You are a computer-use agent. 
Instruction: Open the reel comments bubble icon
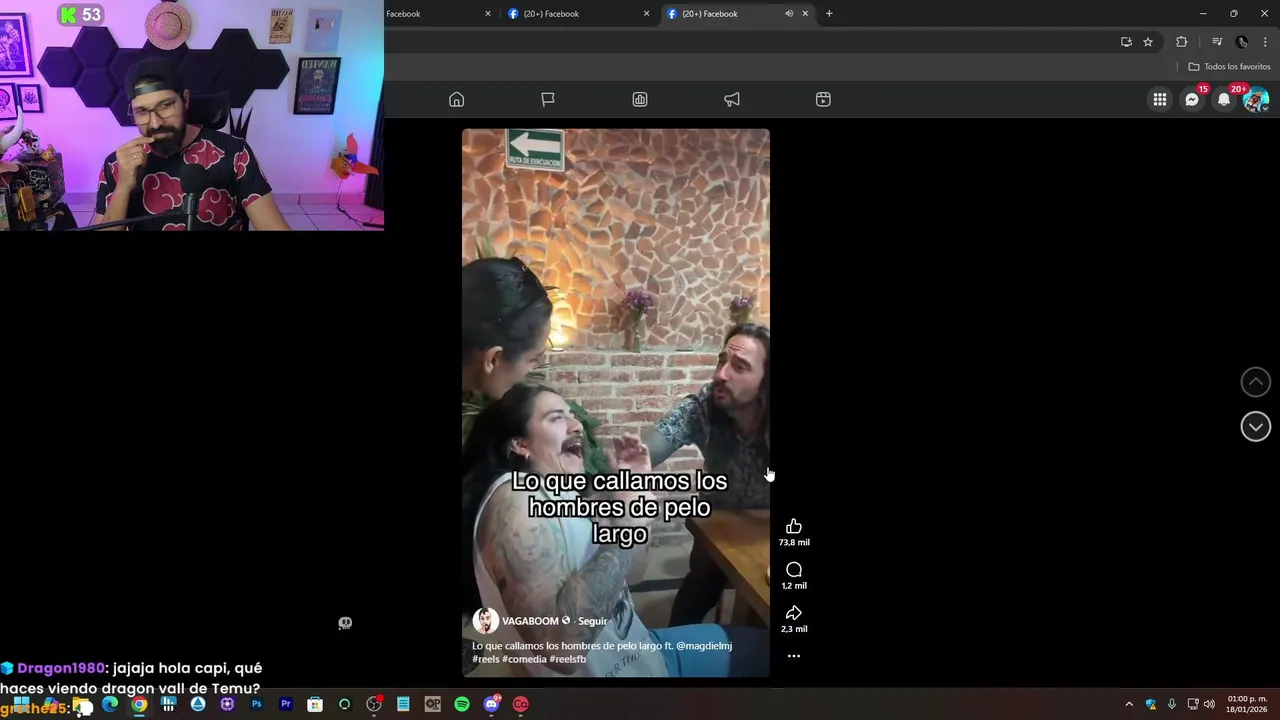point(794,570)
